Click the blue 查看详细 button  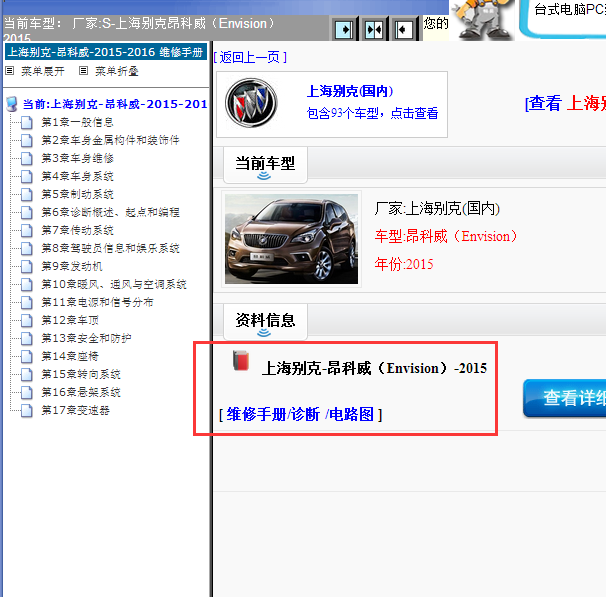[565, 398]
